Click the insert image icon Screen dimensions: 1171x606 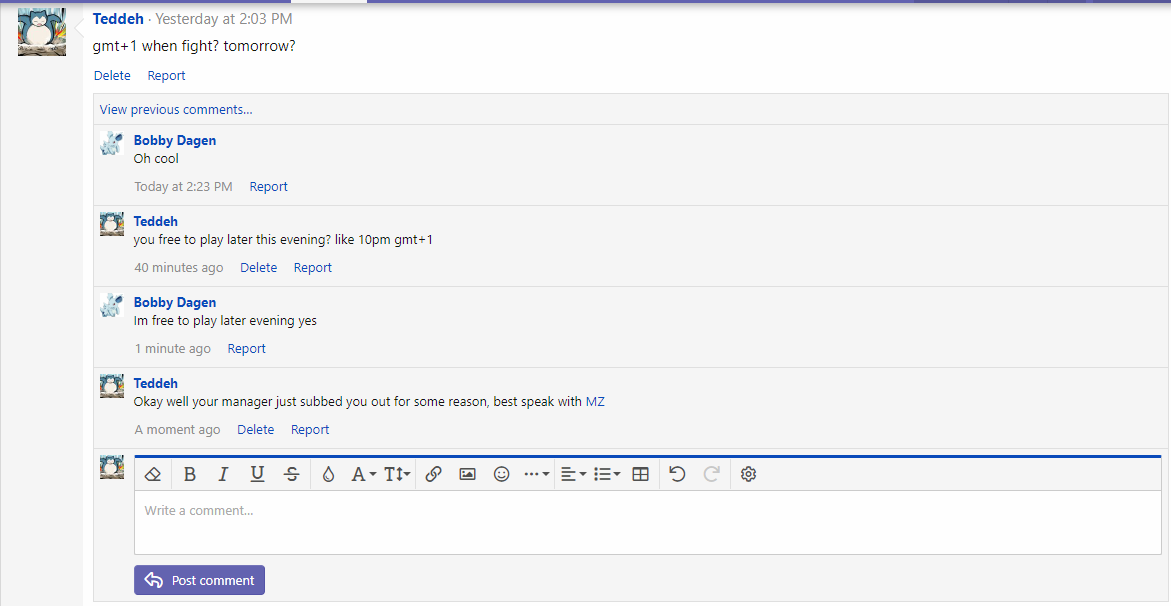point(467,474)
